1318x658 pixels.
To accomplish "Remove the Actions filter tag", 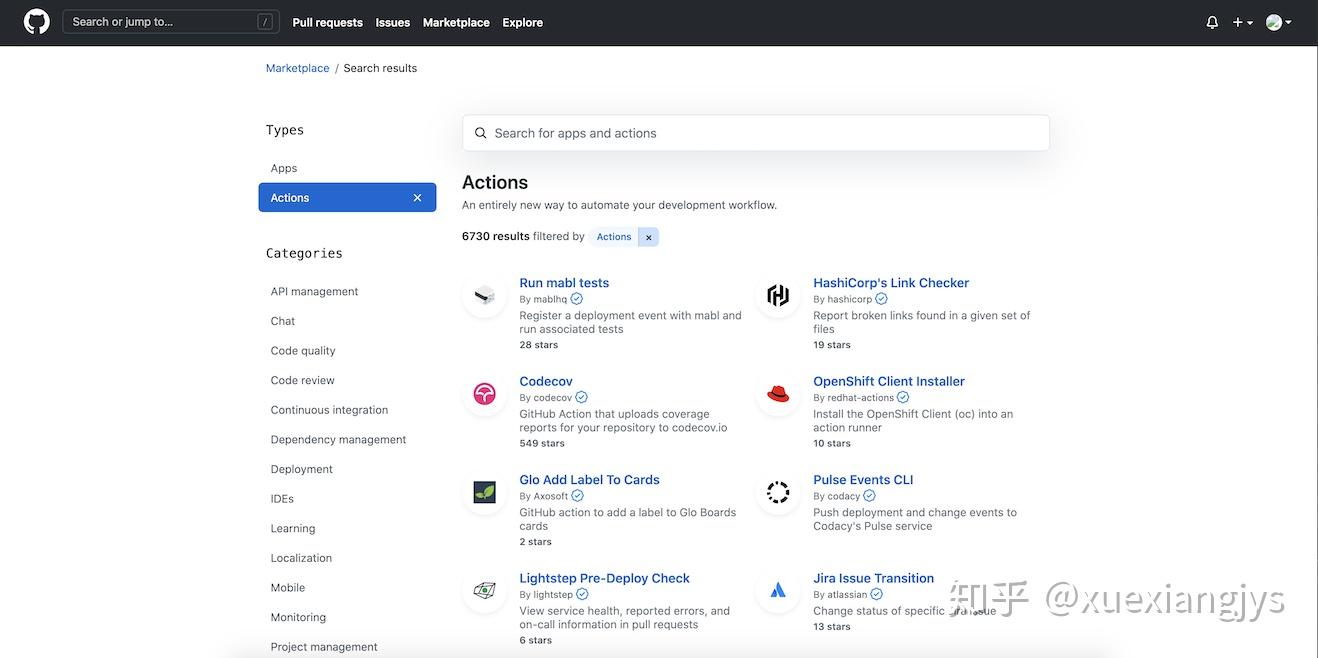I will tap(648, 237).
